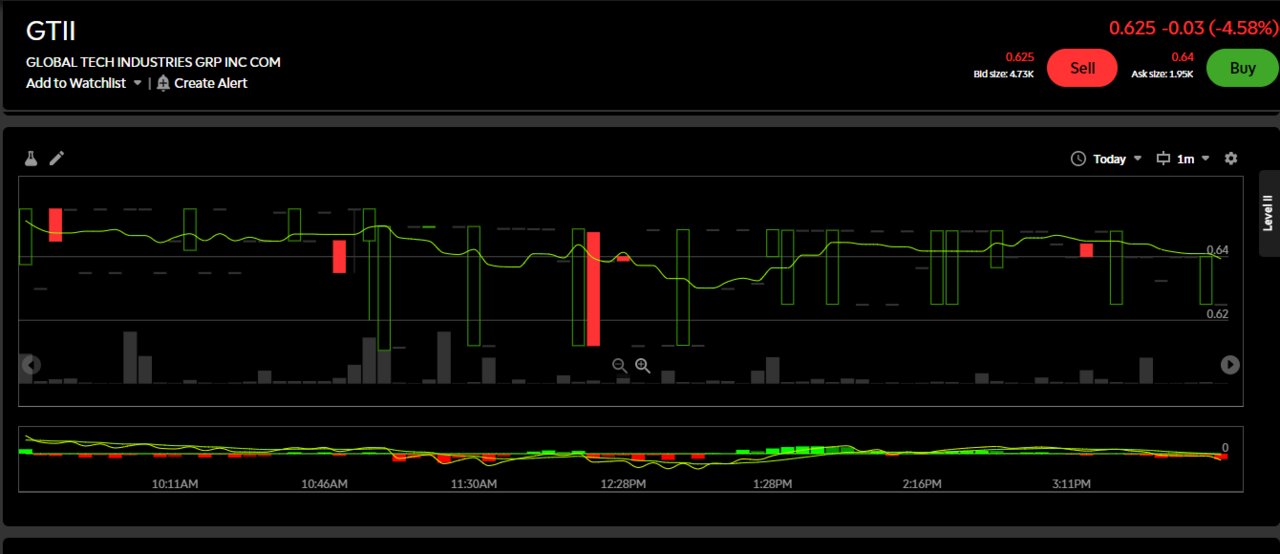1280x554 pixels.
Task: Click the 0 level on MACD indicator axis
Action: coord(1225,448)
